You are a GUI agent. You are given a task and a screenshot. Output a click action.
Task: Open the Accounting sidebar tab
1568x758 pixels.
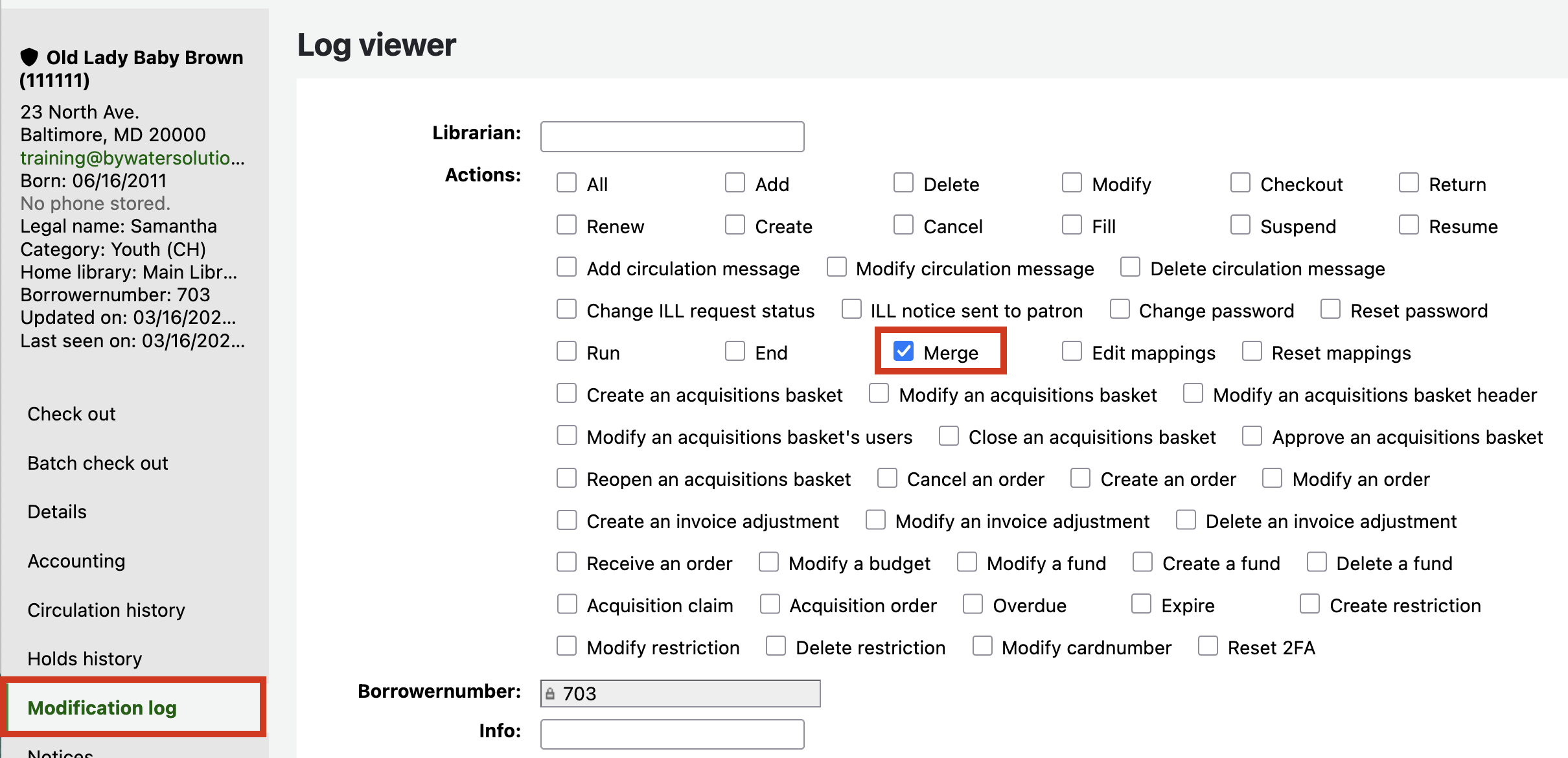coord(76,561)
